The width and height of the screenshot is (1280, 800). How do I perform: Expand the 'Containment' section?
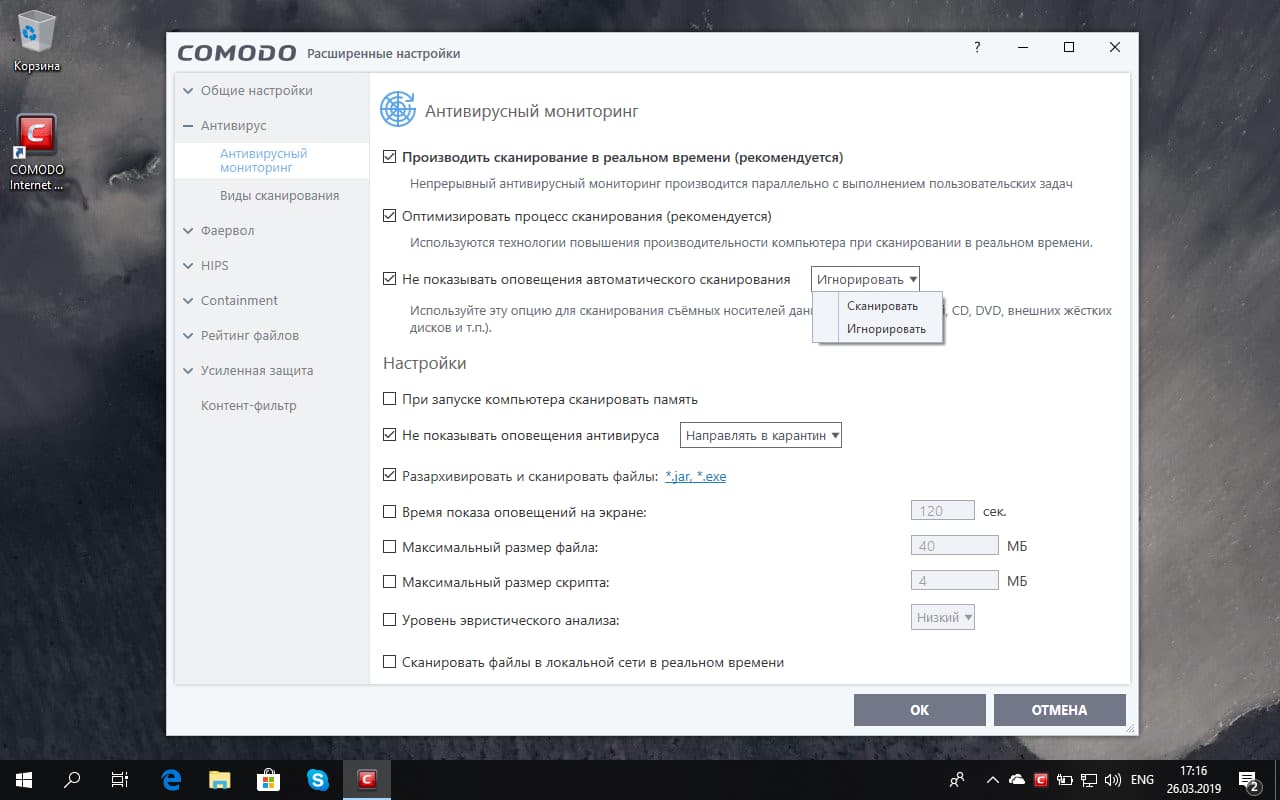click(231, 301)
